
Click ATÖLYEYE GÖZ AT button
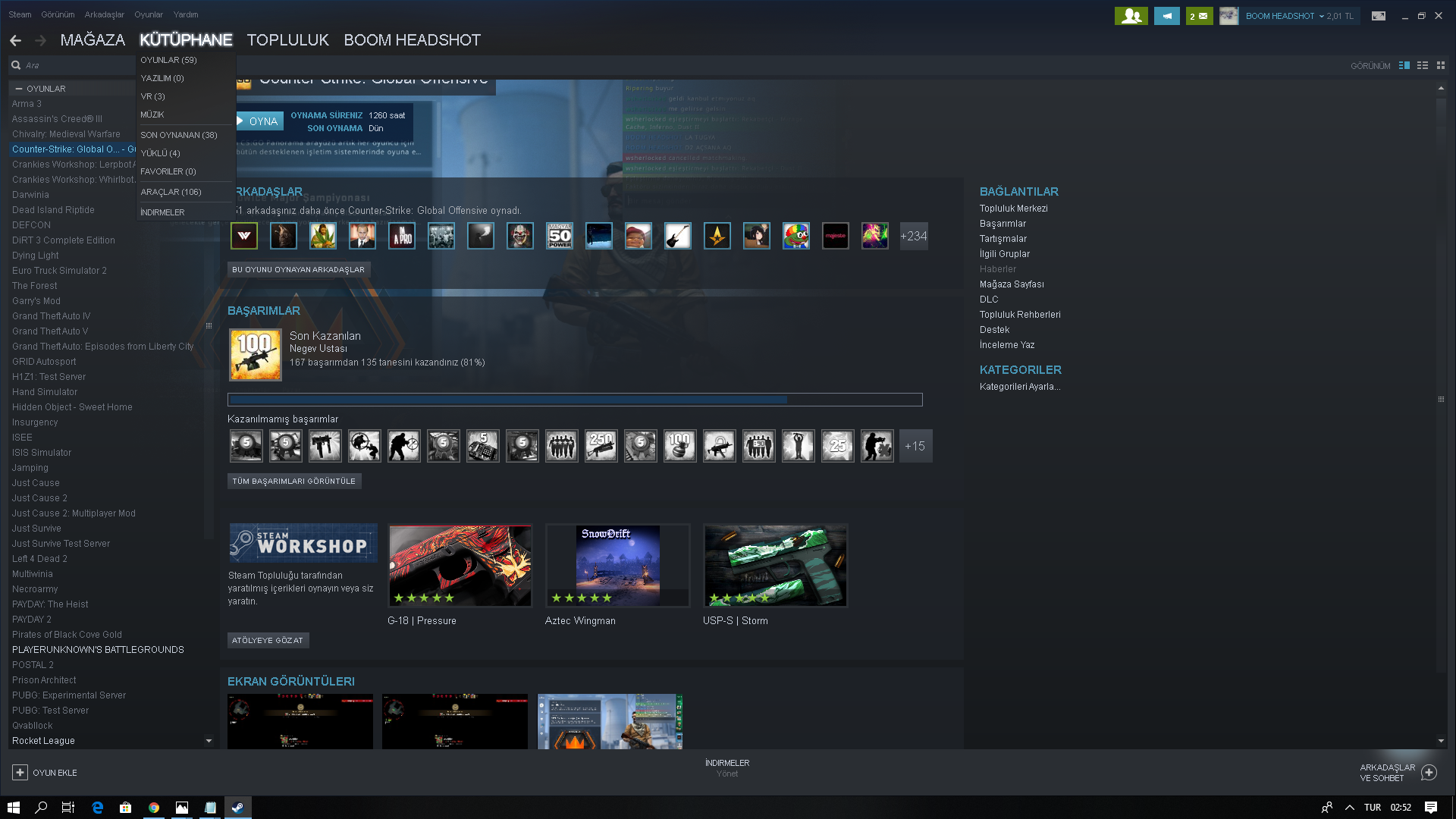tap(268, 641)
